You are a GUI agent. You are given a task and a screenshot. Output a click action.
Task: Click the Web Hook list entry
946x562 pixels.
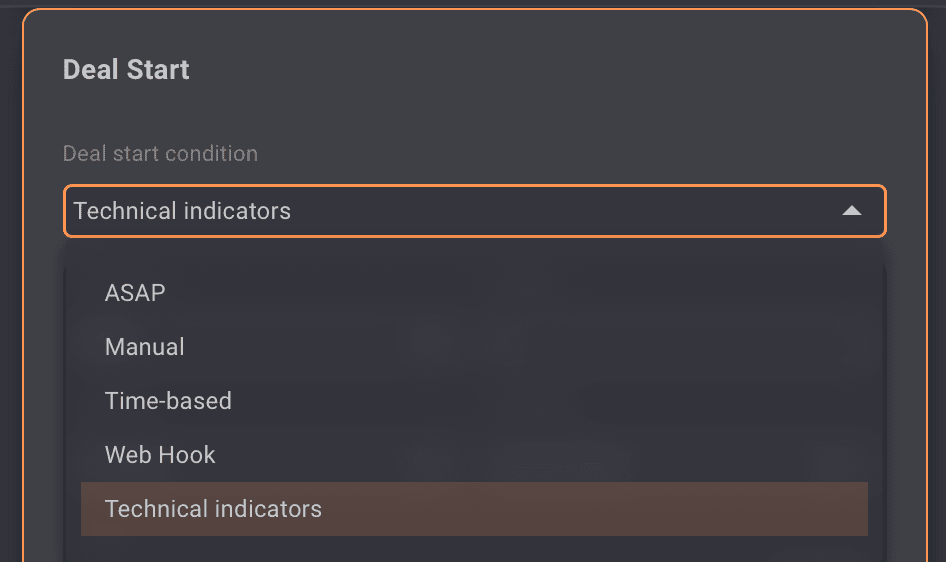(160, 455)
